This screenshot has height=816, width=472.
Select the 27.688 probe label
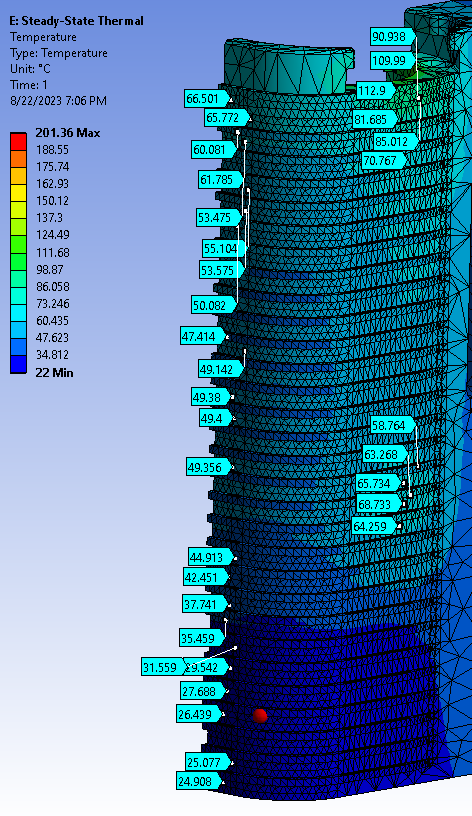203,692
